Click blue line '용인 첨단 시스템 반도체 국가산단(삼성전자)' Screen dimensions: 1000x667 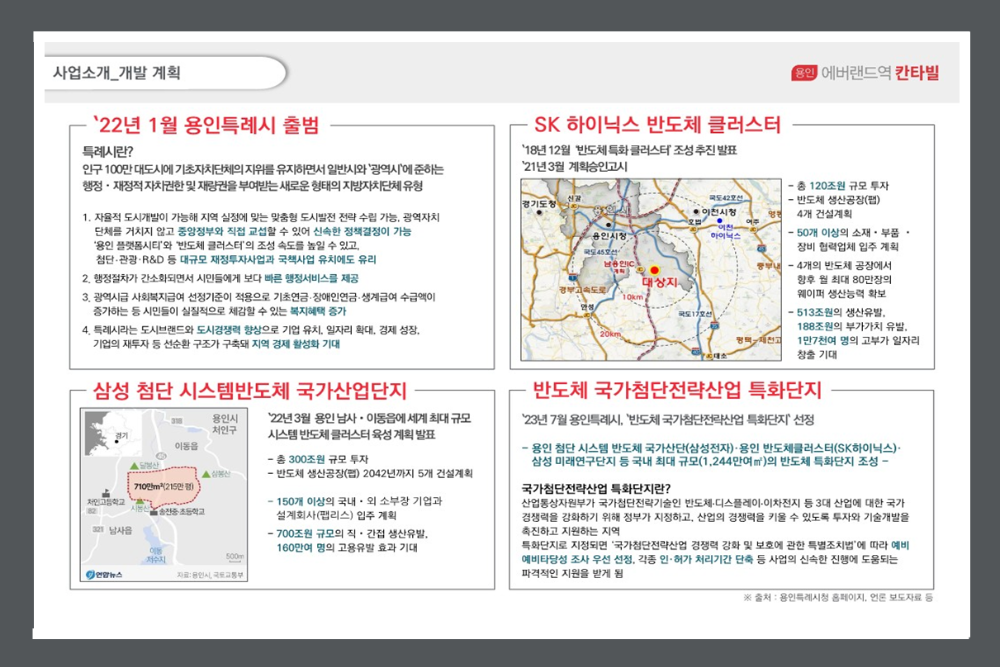pos(712,455)
